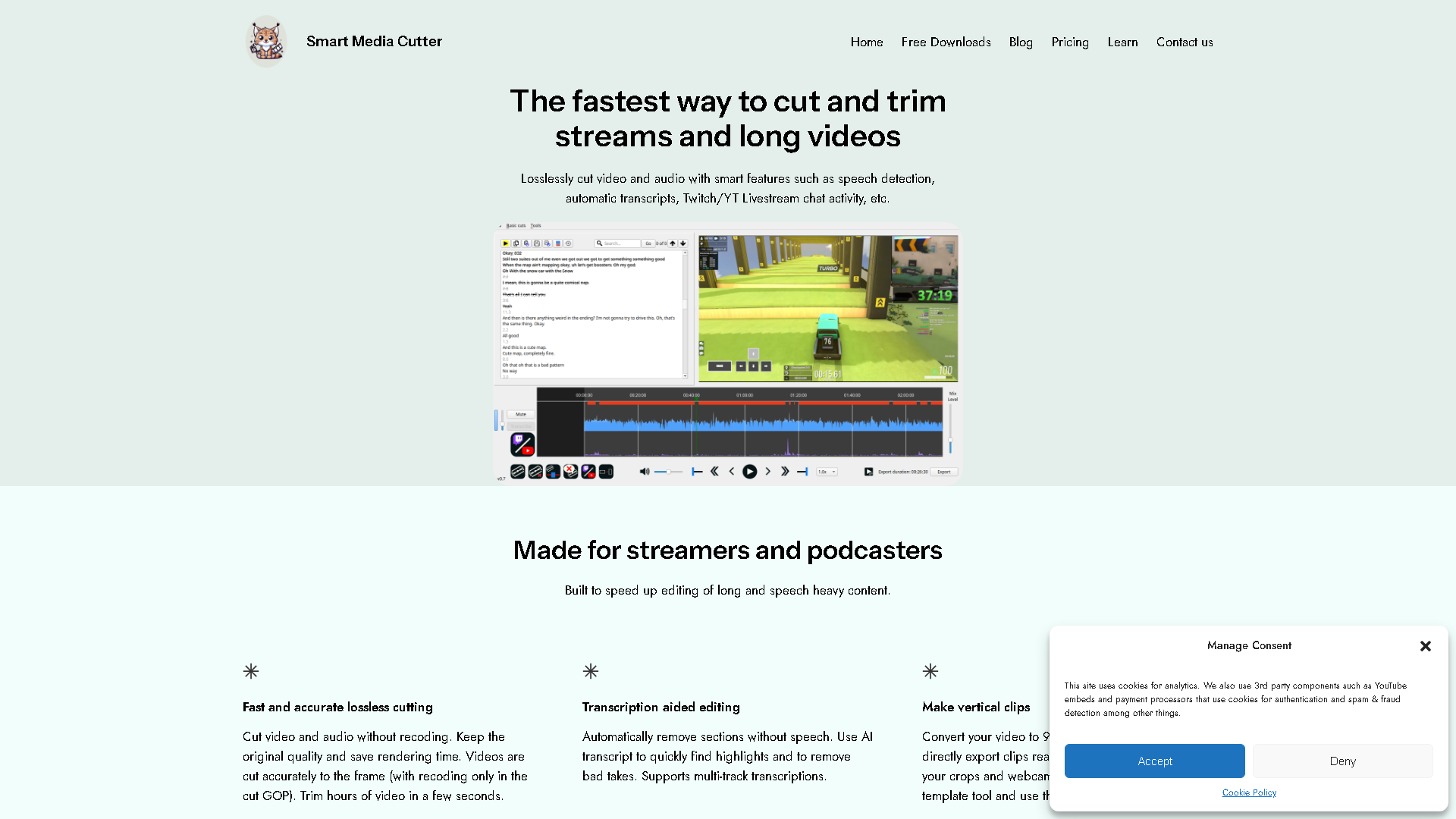Click the double-right fast-forward arrows
The width and height of the screenshot is (1456, 819).
(x=785, y=472)
